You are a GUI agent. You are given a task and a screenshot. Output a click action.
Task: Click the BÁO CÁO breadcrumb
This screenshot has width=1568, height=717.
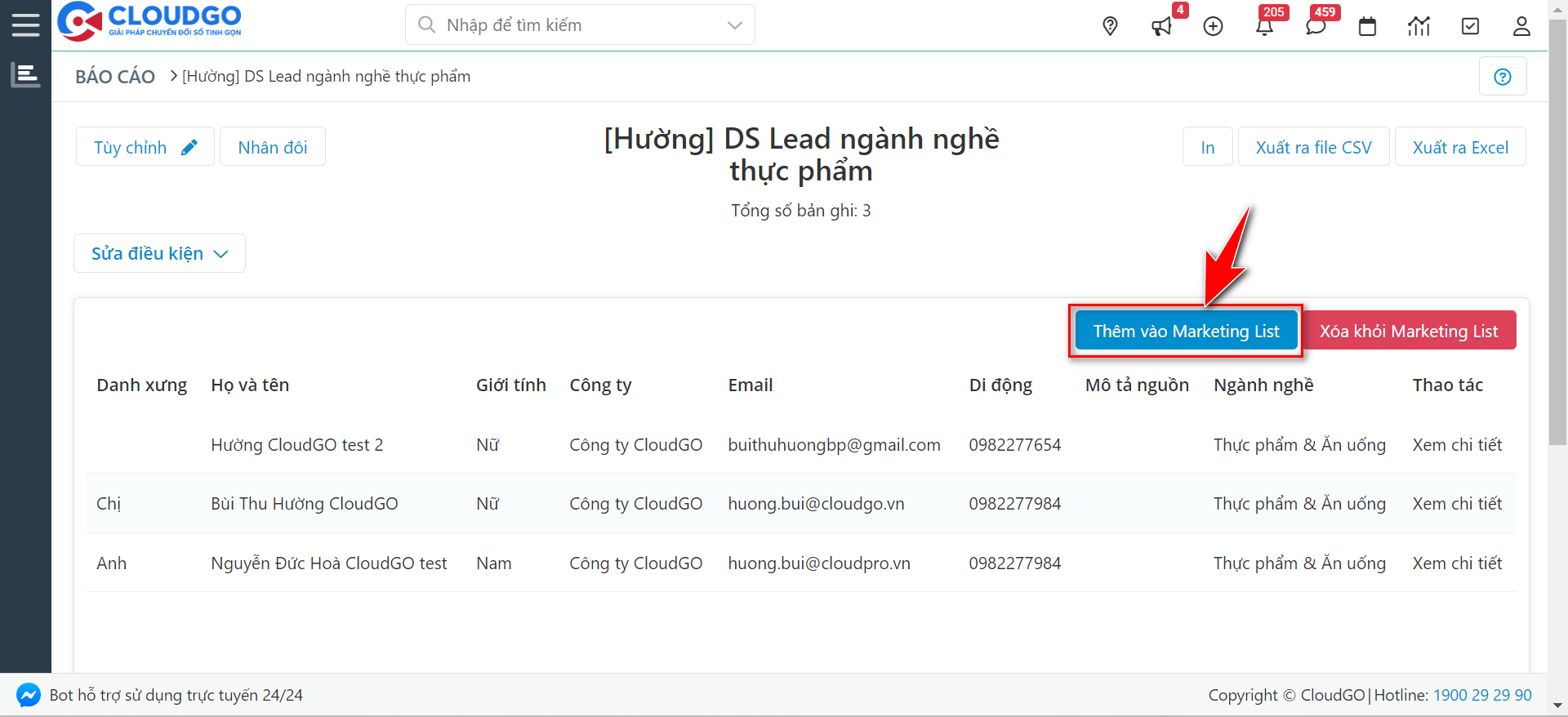point(115,77)
